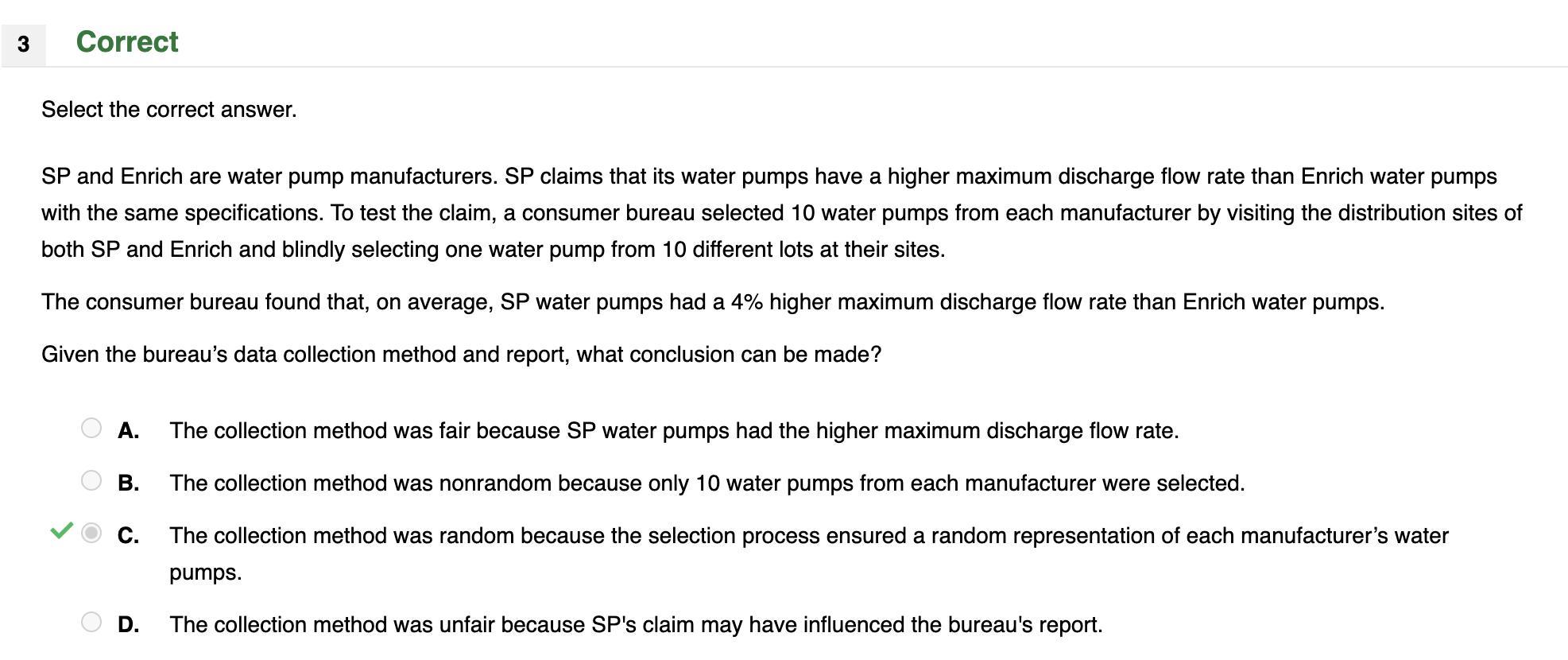Click answer text about fair collection method
Screen dimensions: 1568x660
point(674,431)
